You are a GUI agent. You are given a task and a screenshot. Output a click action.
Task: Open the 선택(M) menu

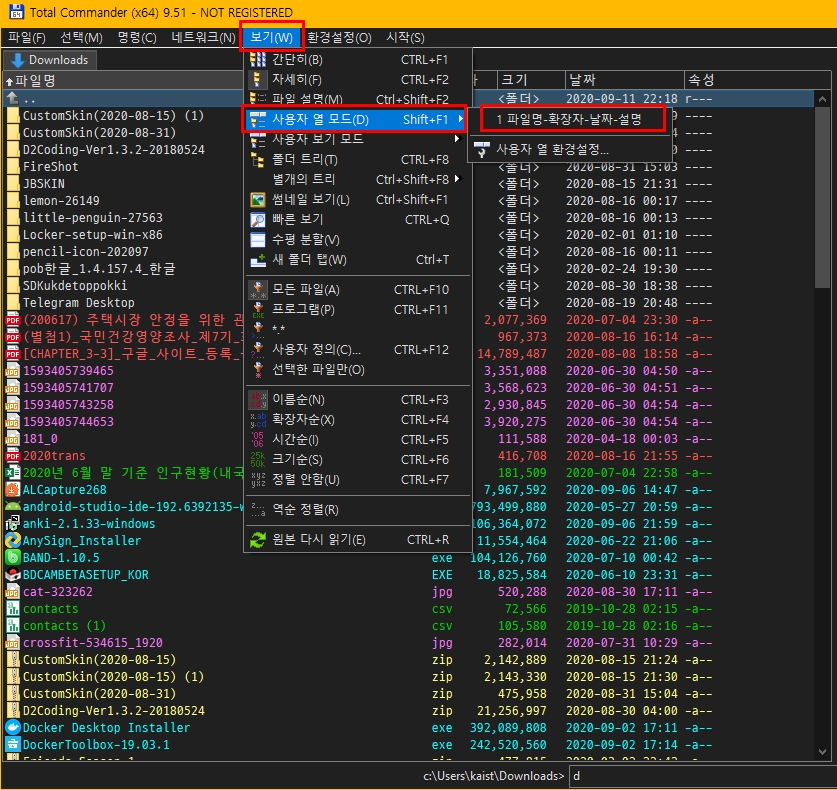[81, 37]
